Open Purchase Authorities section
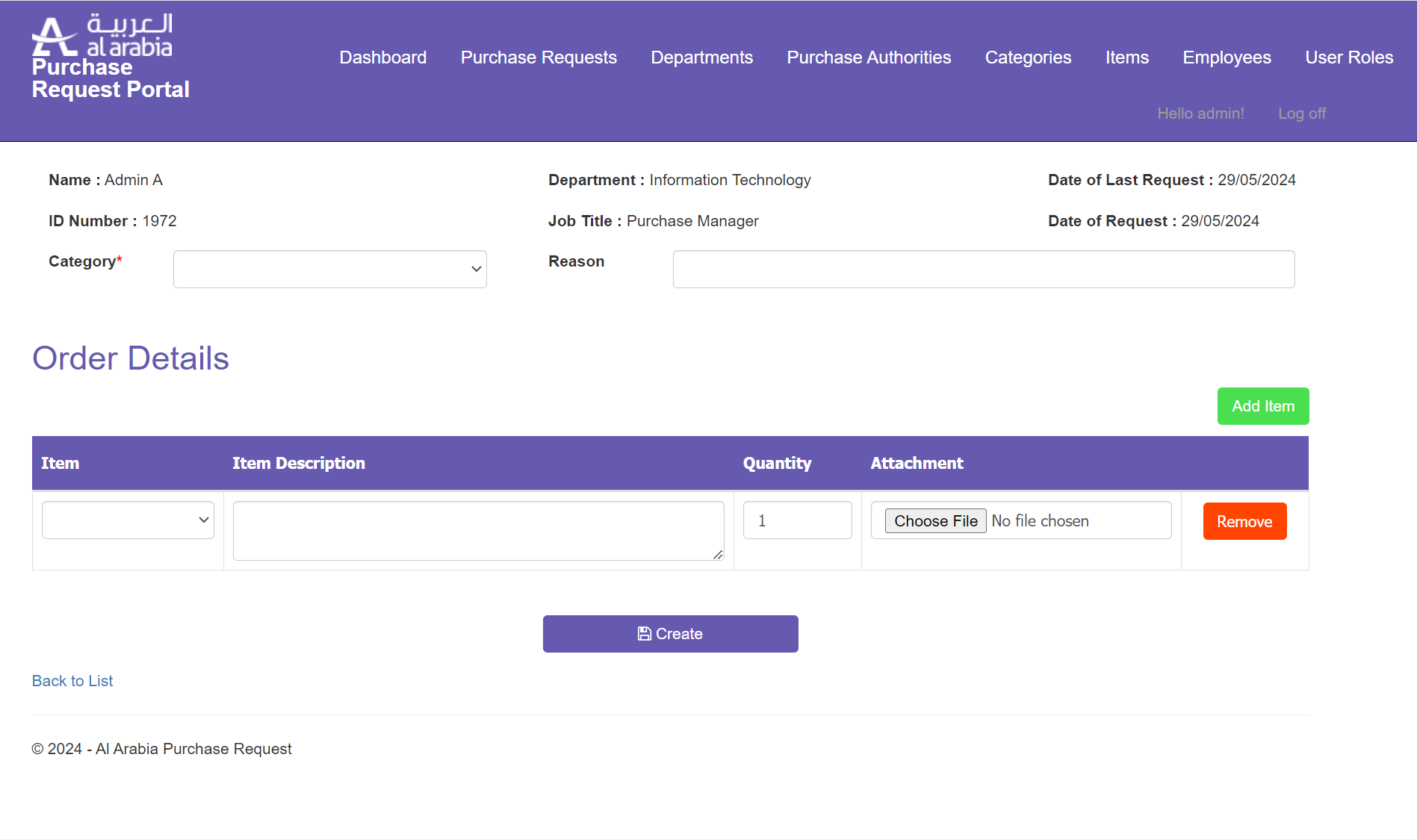 (868, 57)
